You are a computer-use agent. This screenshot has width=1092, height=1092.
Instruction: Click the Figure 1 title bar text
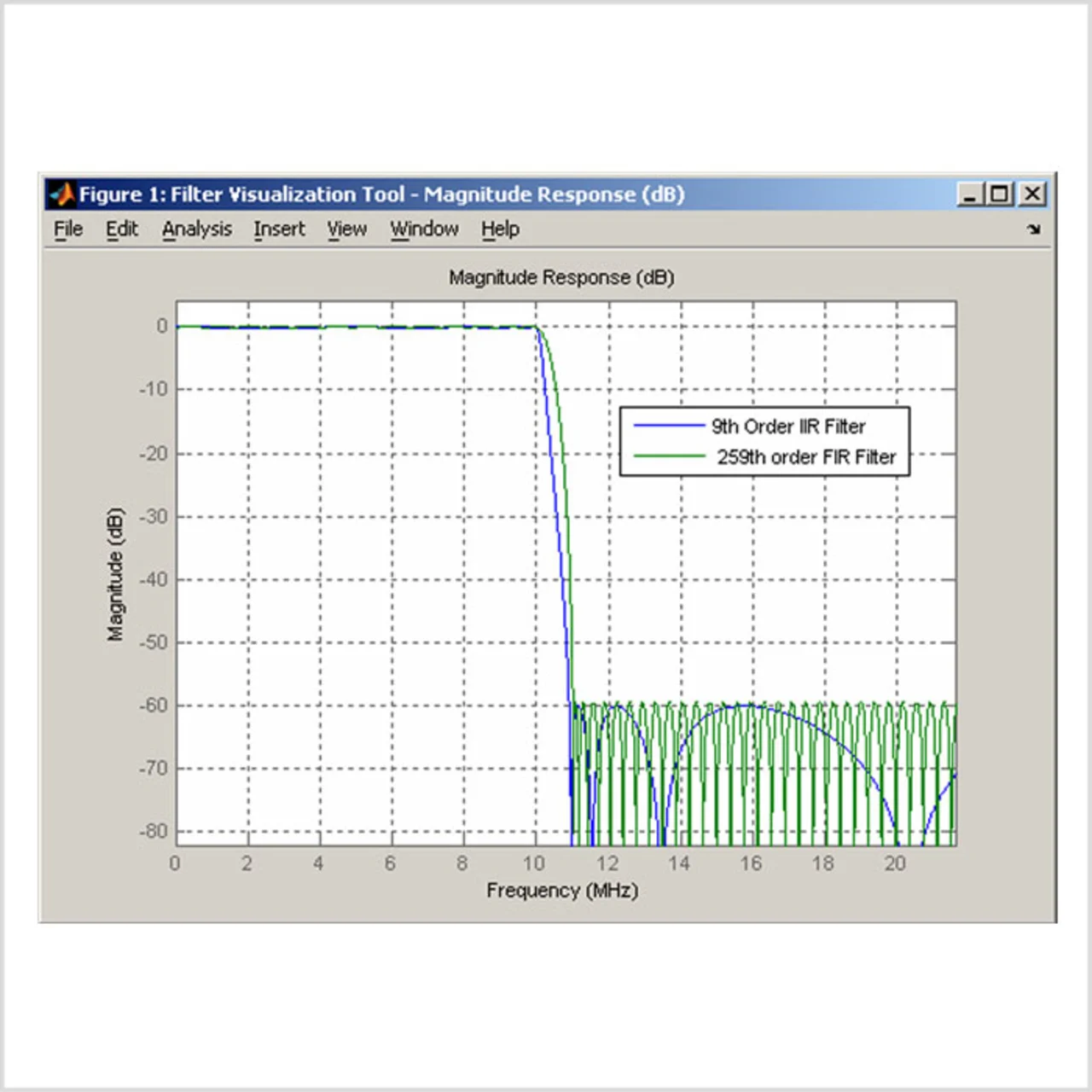(x=382, y=195)
